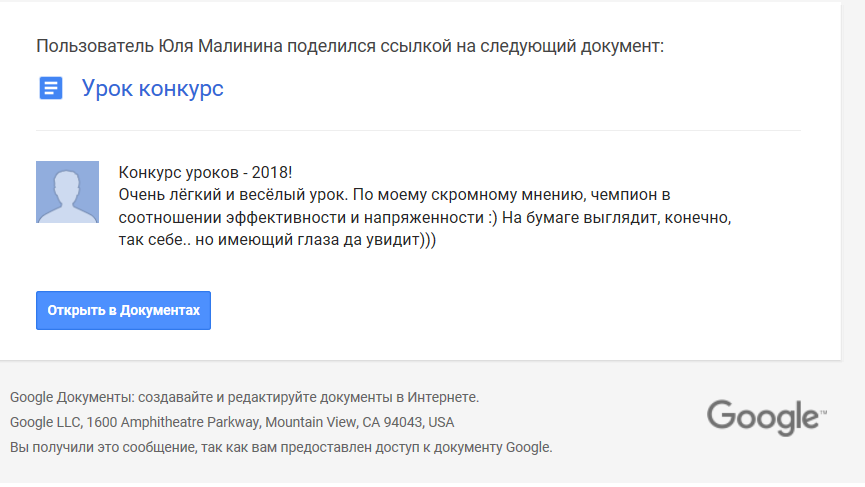Click "1600 Amphitheatre Parkway" address text

[x=174, y=422]
